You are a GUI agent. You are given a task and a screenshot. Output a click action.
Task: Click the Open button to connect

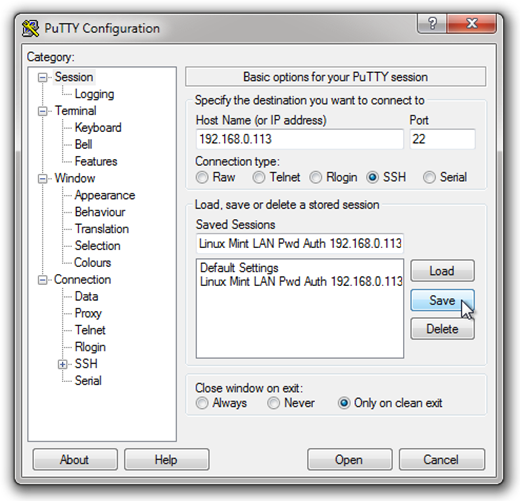(x=349, y=460)
